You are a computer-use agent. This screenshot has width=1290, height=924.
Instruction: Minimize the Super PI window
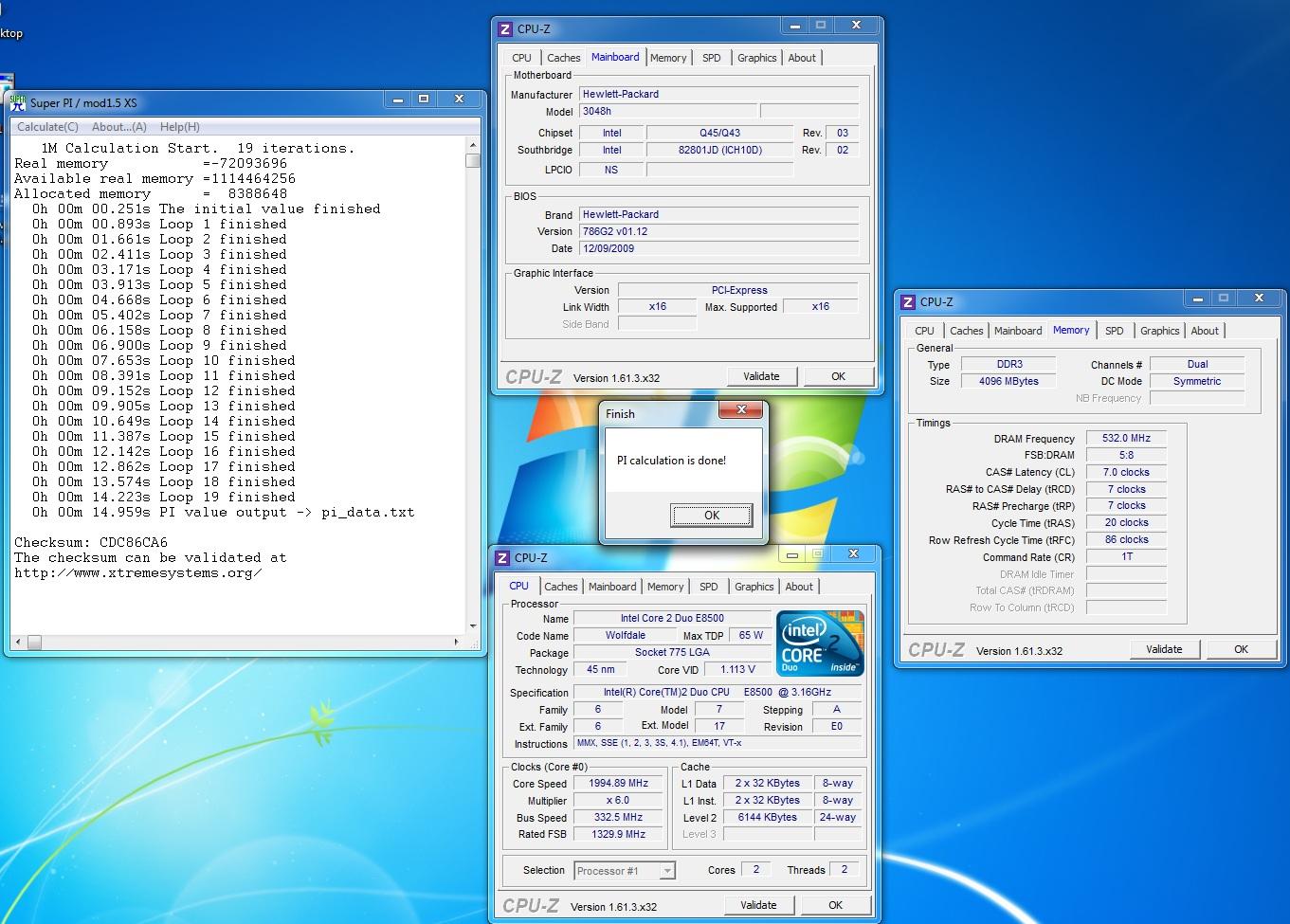(398, 100)
